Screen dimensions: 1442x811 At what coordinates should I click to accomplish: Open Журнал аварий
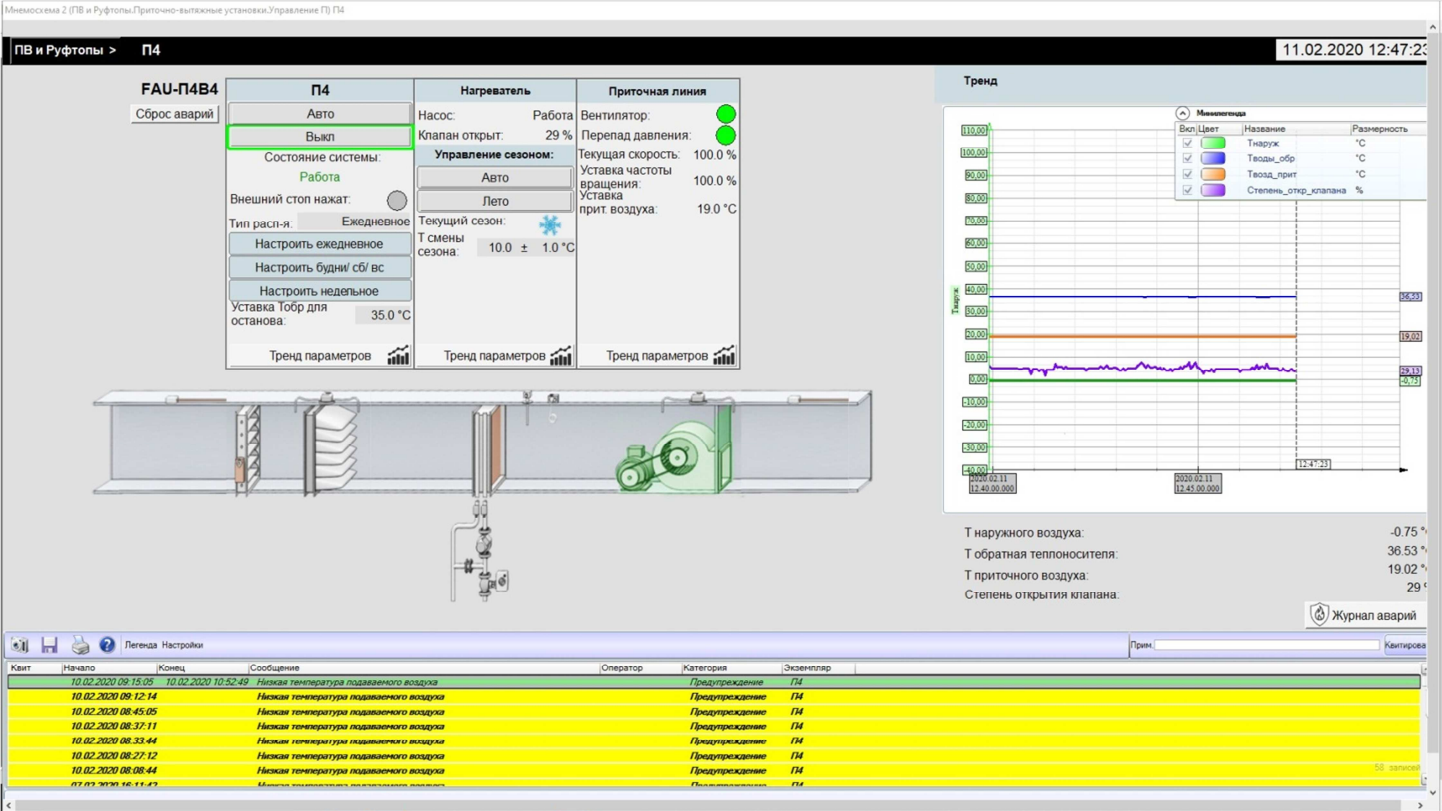point(1364,615)
